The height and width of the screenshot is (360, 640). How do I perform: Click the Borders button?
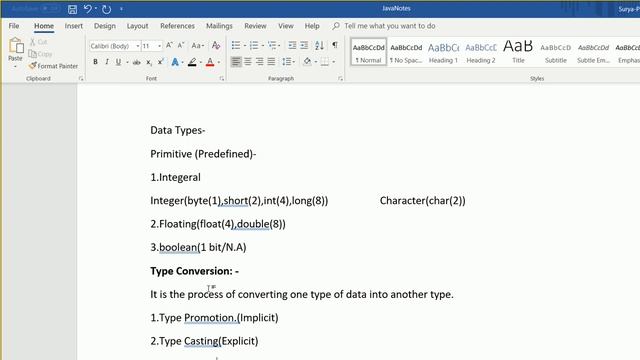coord(324,62)
